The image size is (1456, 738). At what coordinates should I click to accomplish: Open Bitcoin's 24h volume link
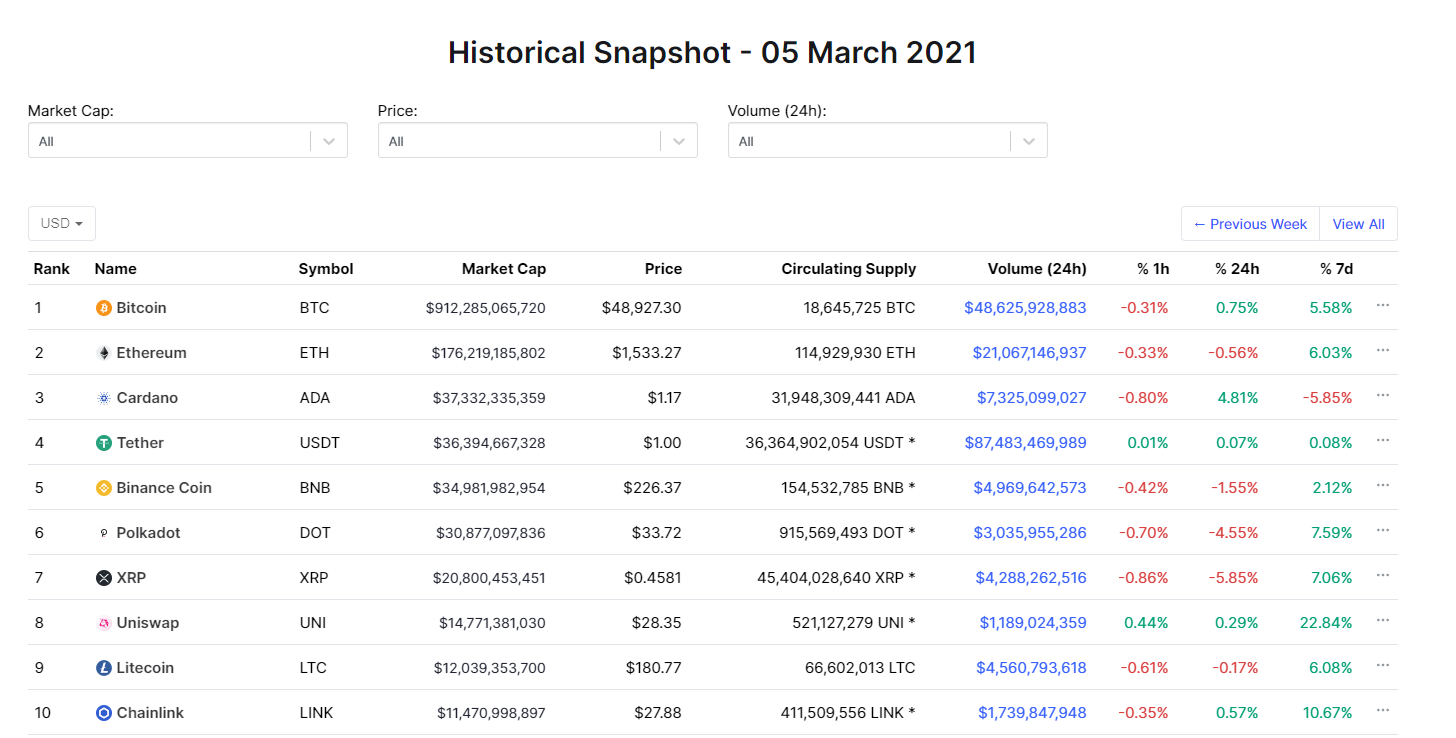point(1025,308)
